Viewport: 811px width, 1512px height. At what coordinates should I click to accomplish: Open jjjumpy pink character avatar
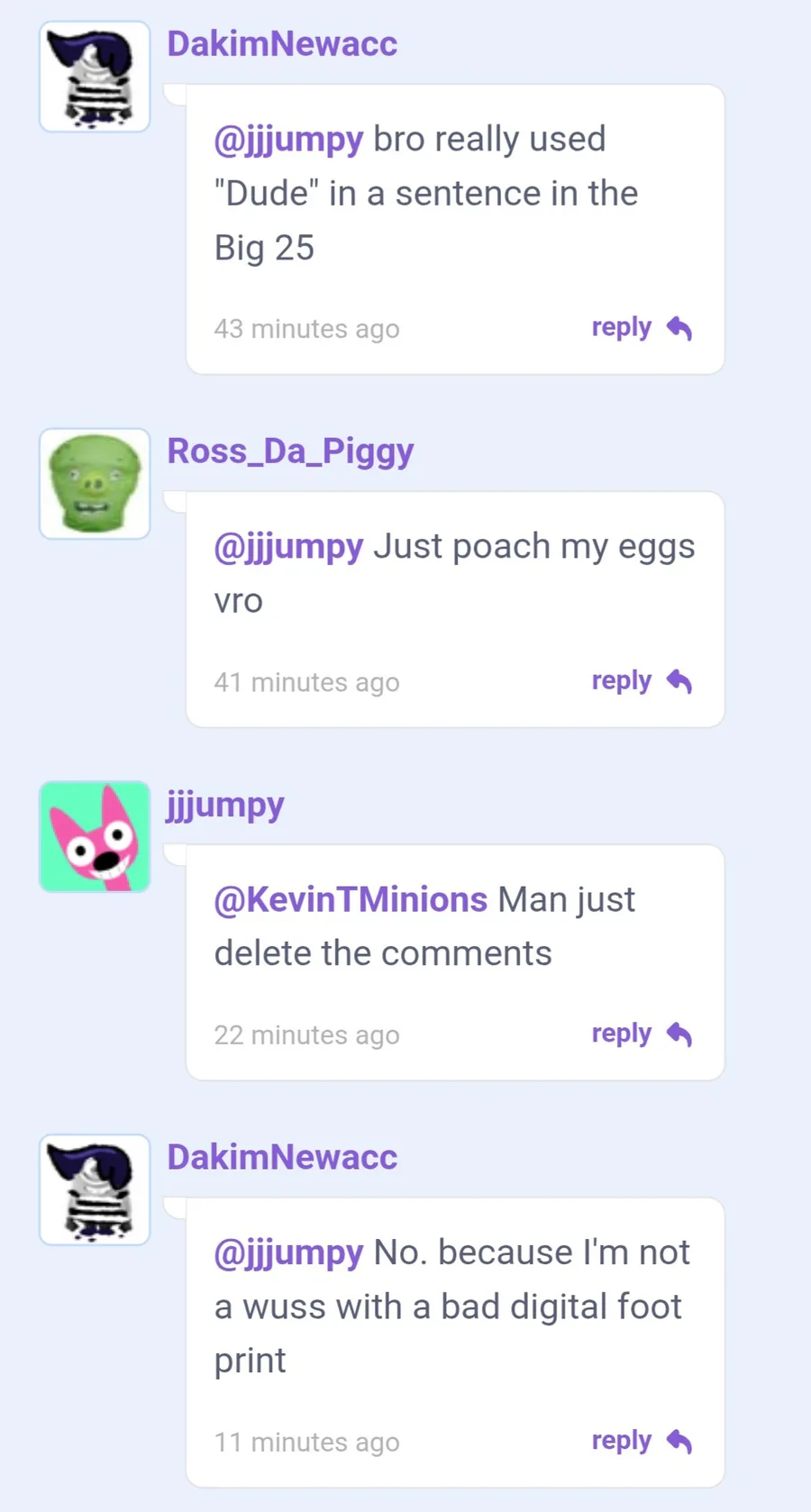click(x=95, y=837)
